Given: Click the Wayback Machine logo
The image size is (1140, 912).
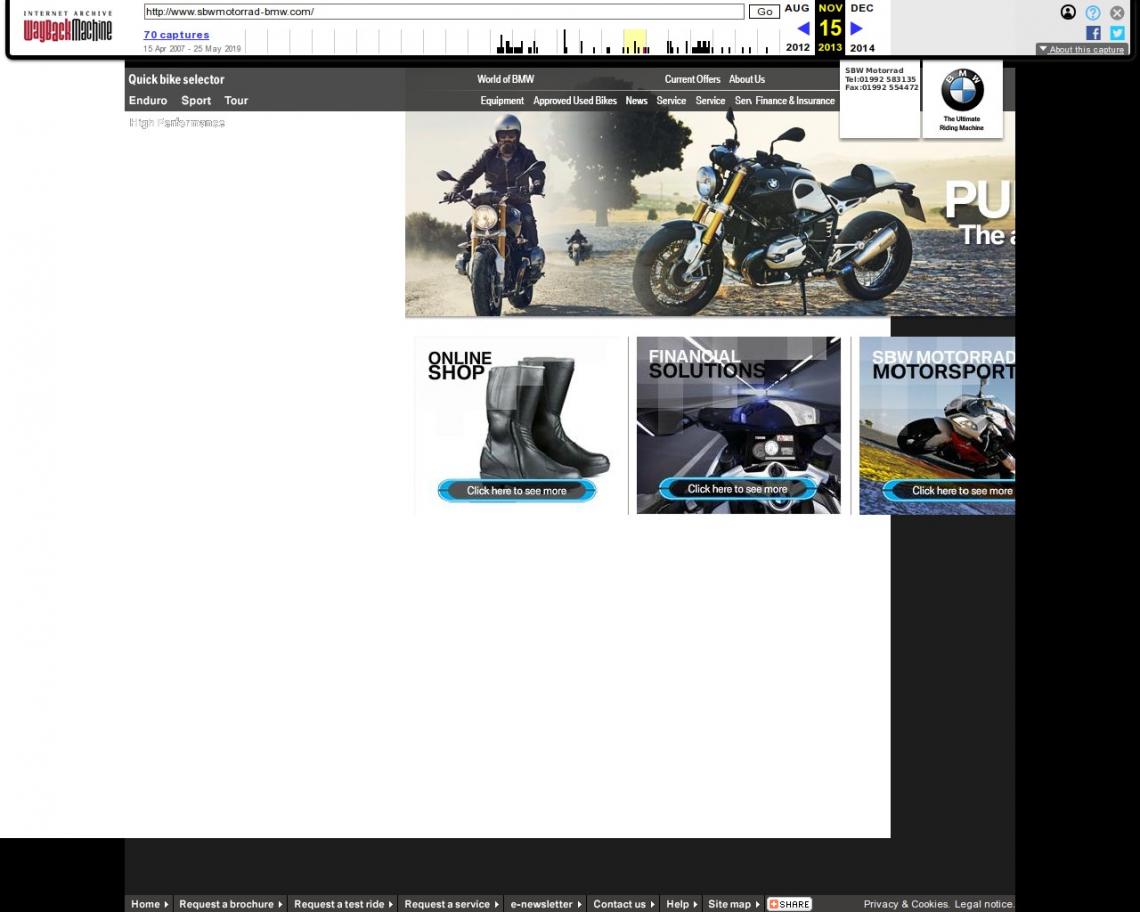Looking at the screenshot, I should (x=68, y=27).
